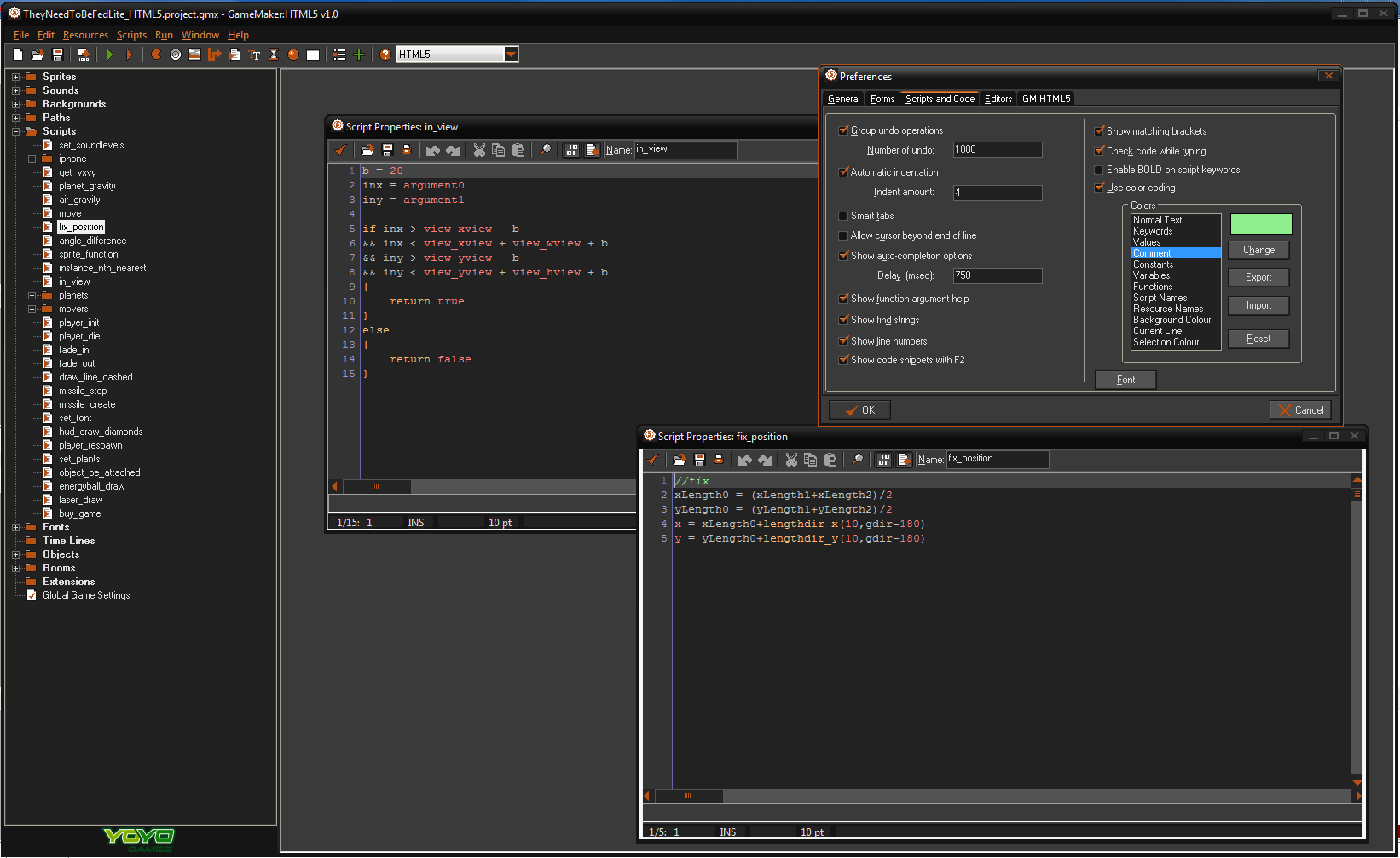Open the Resources menu
This screenshot has height=858, width=1400.
click(x=85, y=35)
